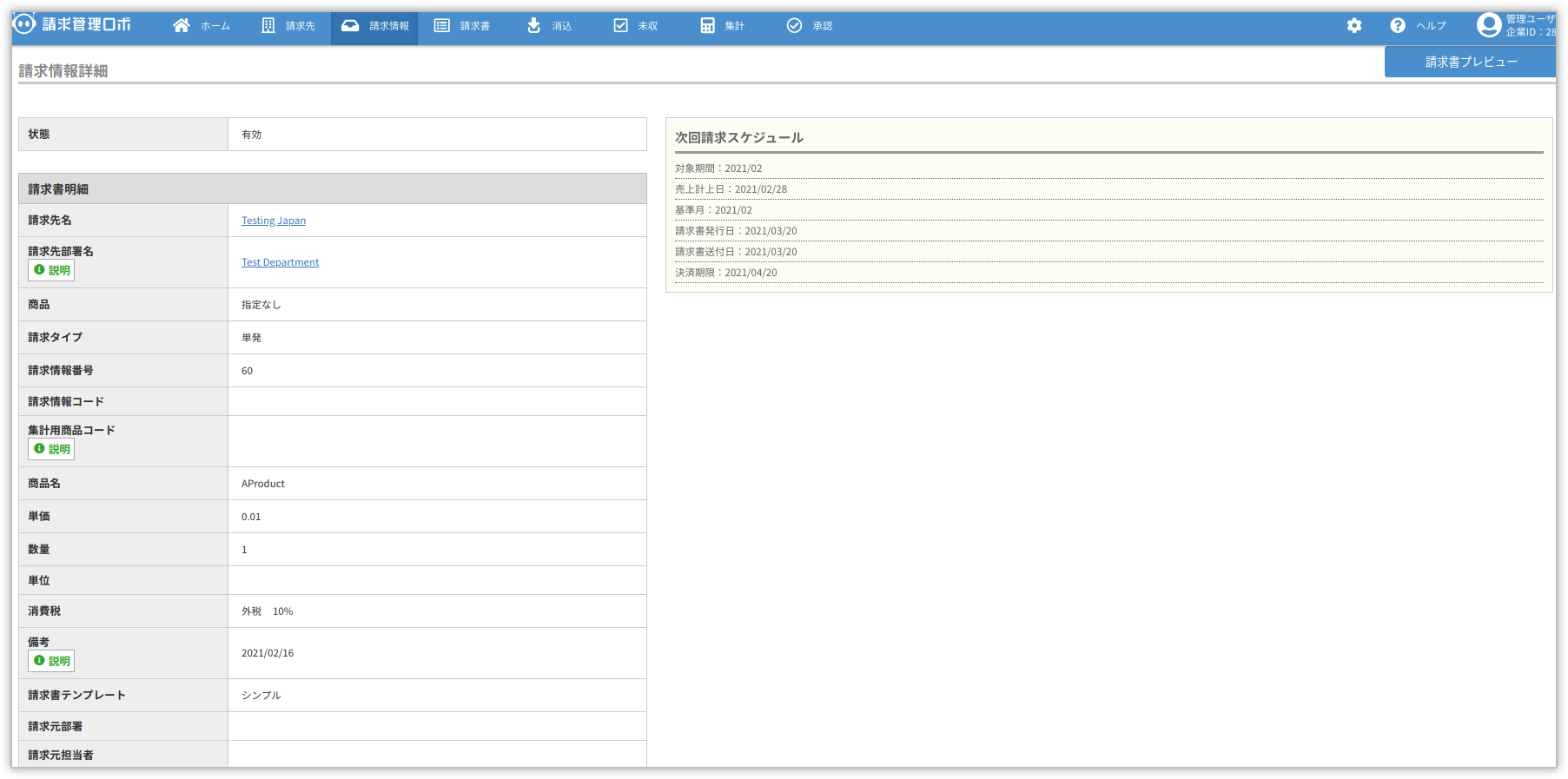Click 説明 button under 請求先部署名

tap(51, 270)
